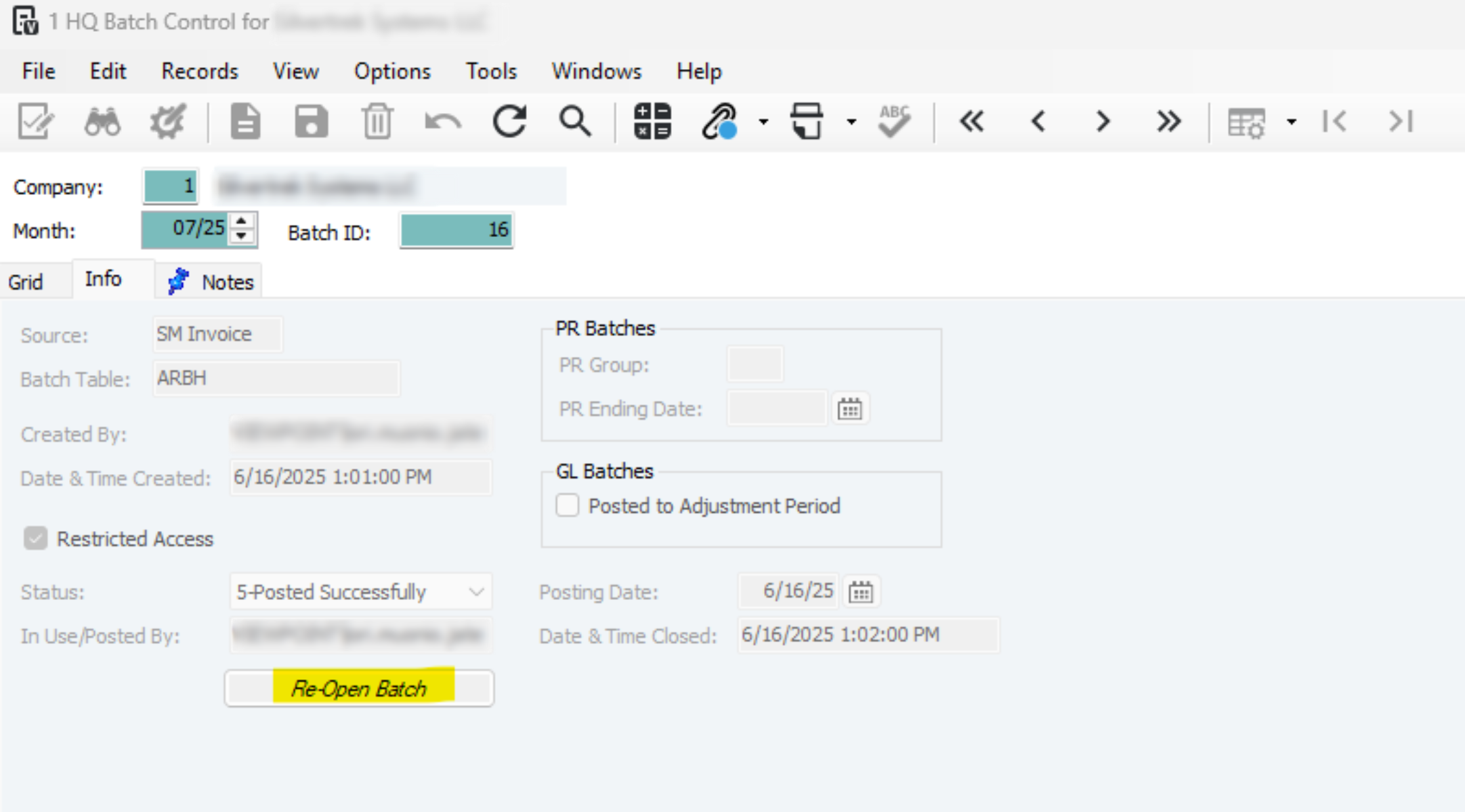Click the Re-Open Batch button
Screen dimensions: 1465x812
[x=359, y=689]
